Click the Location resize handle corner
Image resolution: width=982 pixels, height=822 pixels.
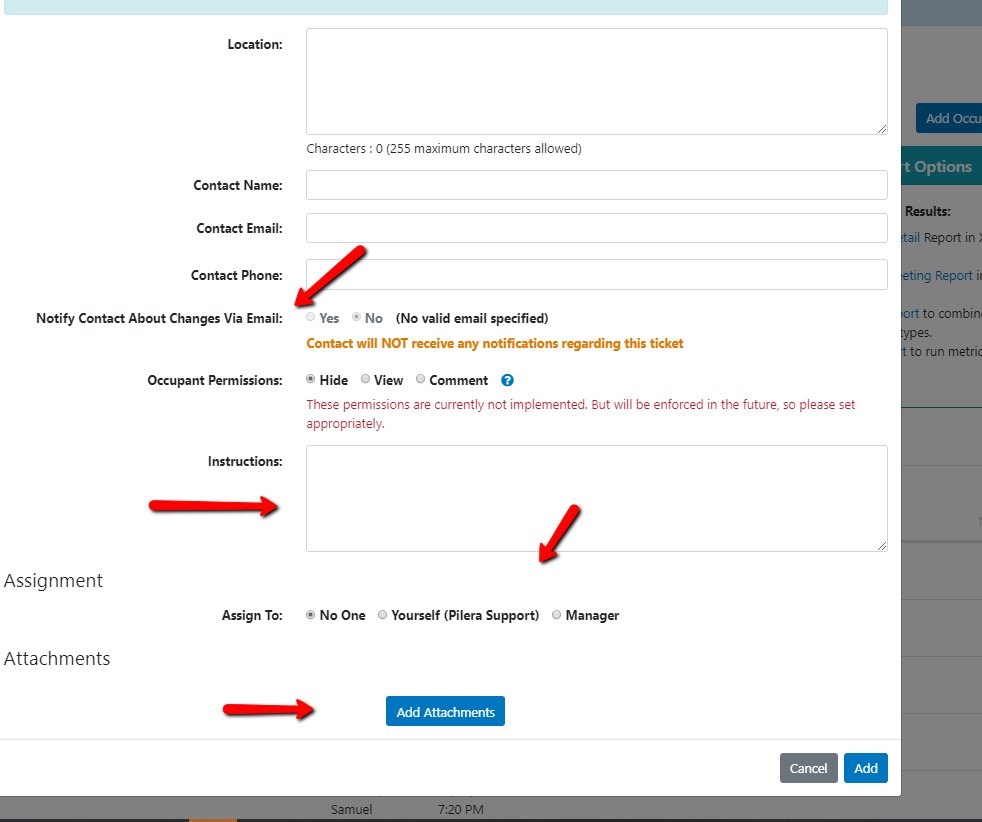(882, 129)
